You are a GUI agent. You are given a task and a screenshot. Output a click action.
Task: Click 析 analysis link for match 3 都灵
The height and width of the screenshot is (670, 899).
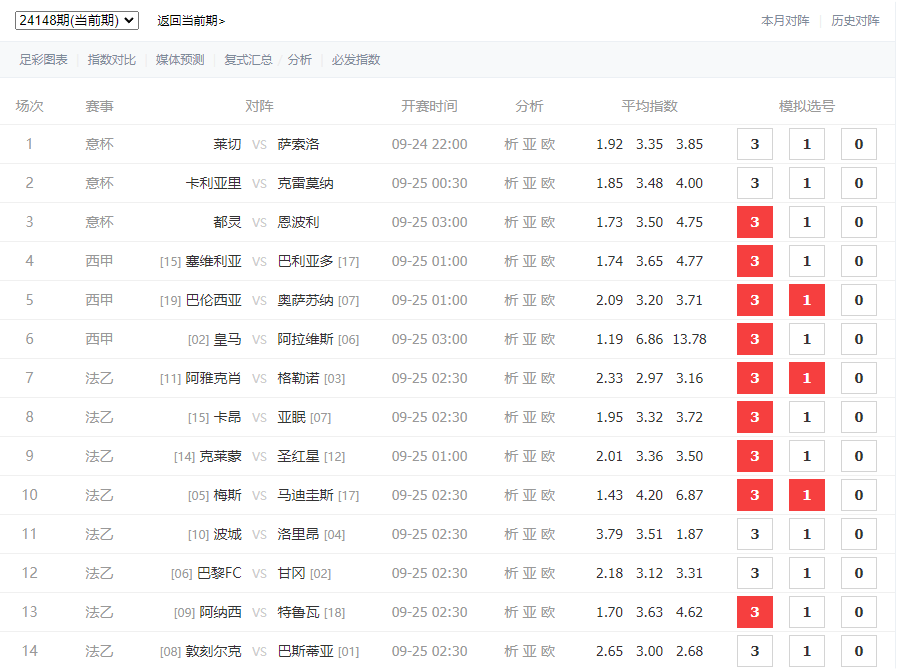[x=511, y=222]
